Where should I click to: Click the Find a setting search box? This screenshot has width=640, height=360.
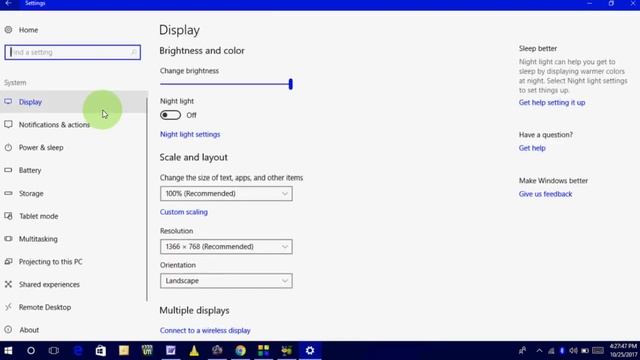[73, 52]
